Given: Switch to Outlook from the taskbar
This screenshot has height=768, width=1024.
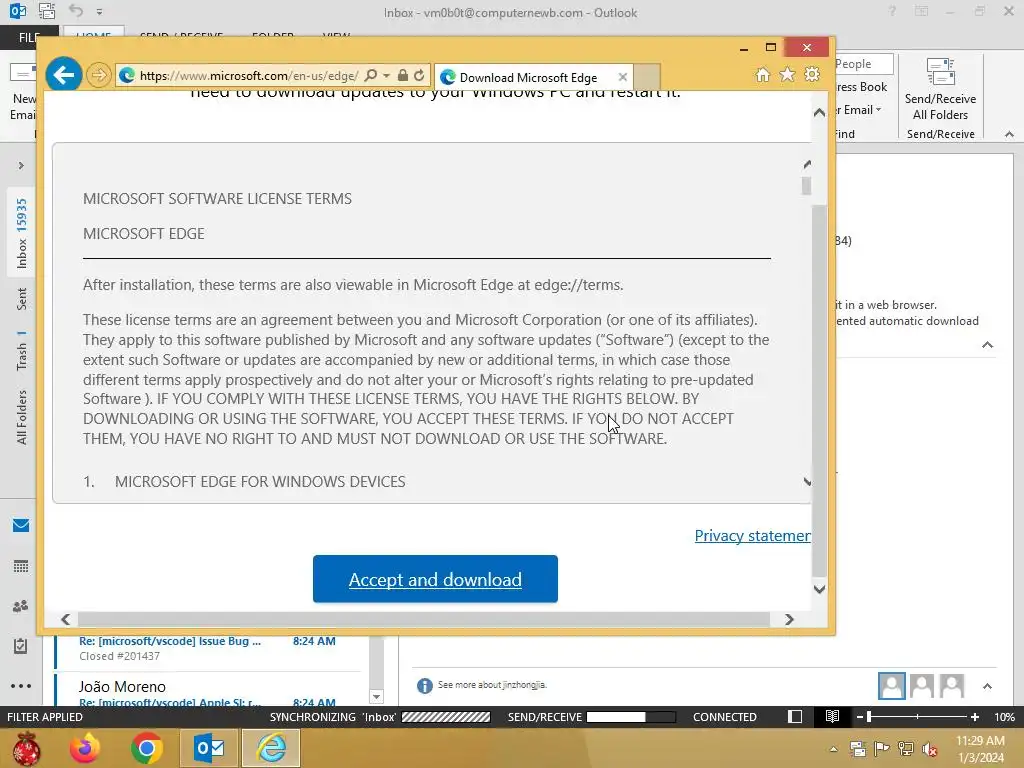Looking at the screenshot, I should 209,748.
